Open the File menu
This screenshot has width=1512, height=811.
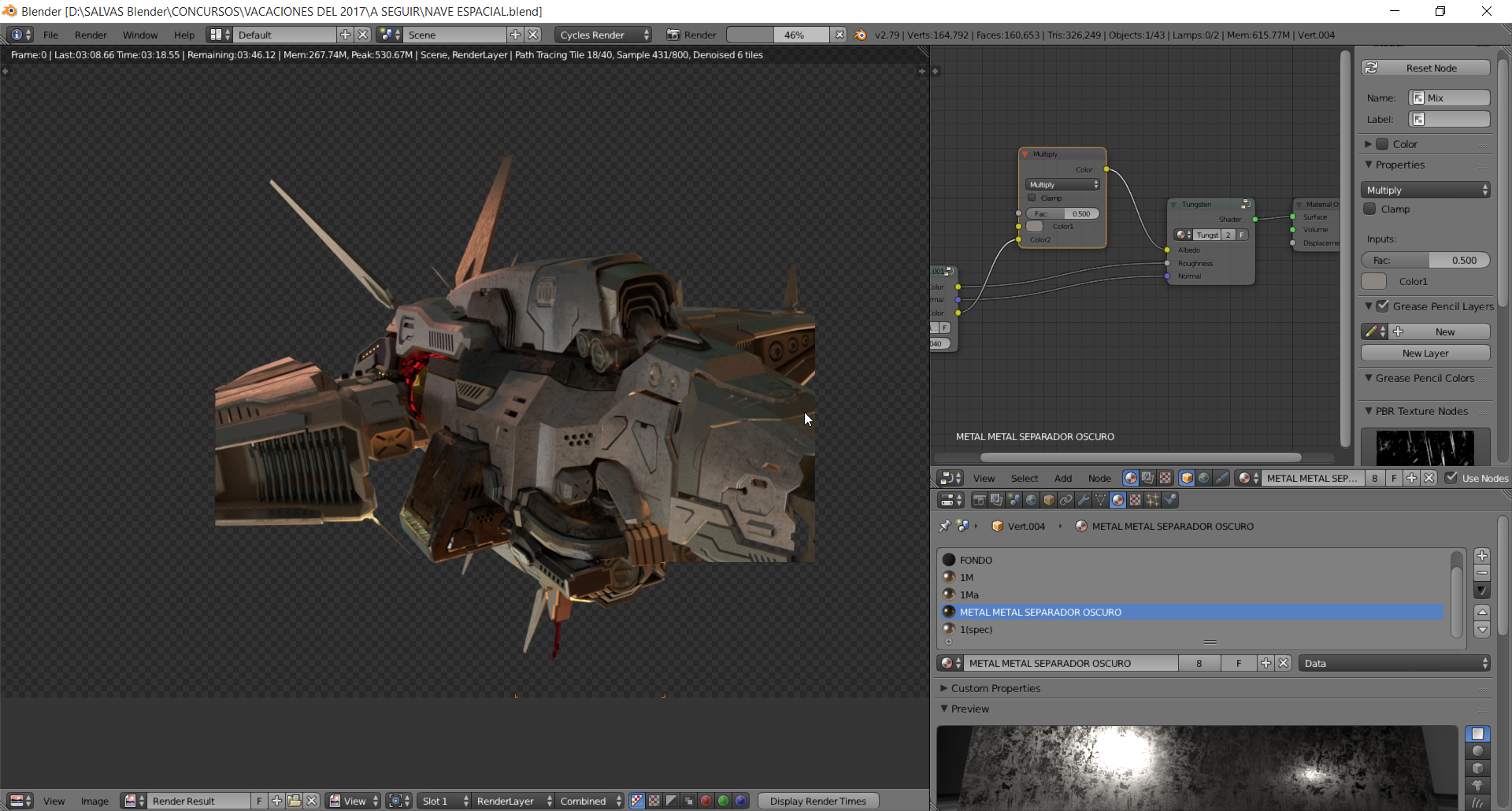(x=50, y=35)
